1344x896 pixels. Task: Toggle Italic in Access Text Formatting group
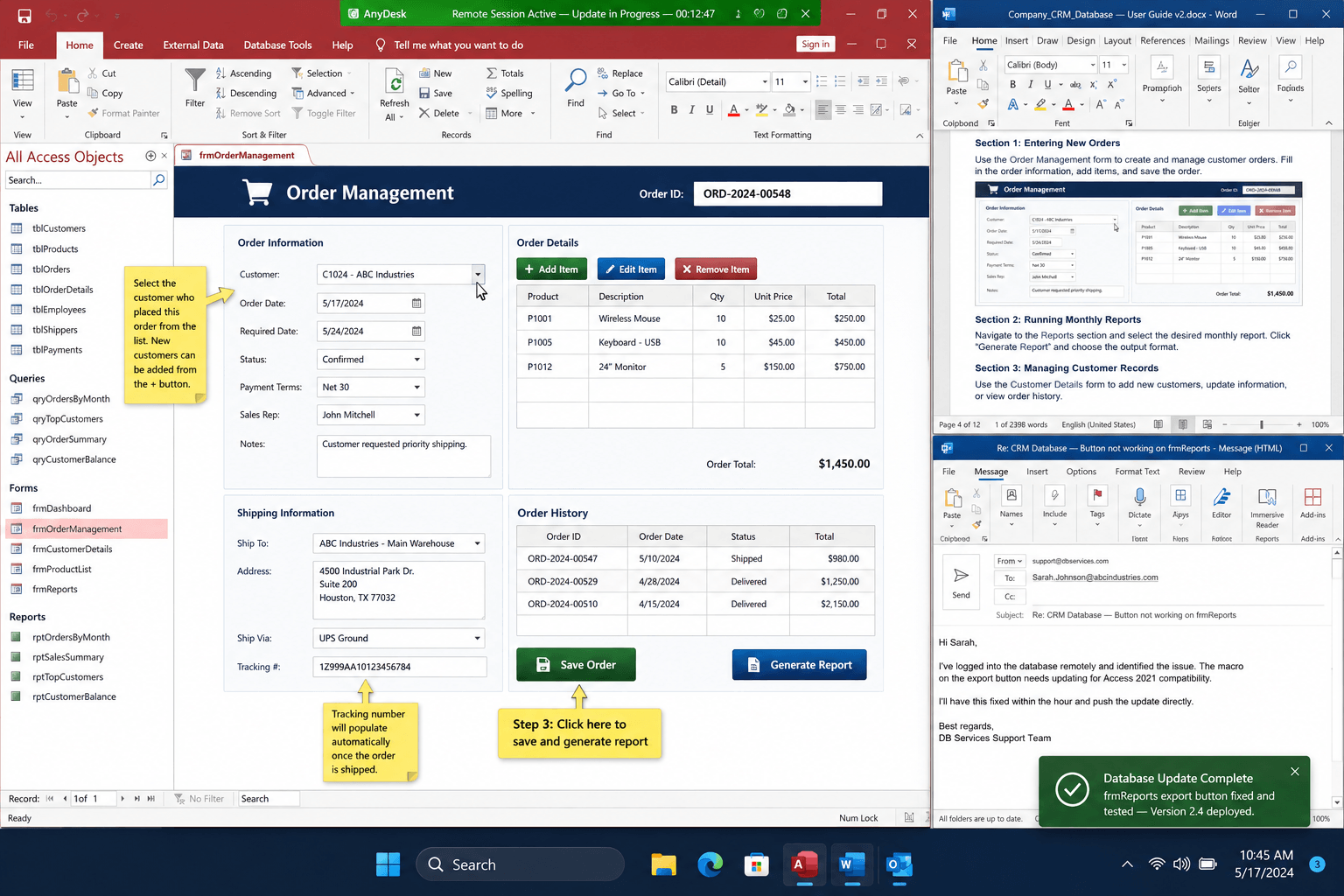point(691,109)
